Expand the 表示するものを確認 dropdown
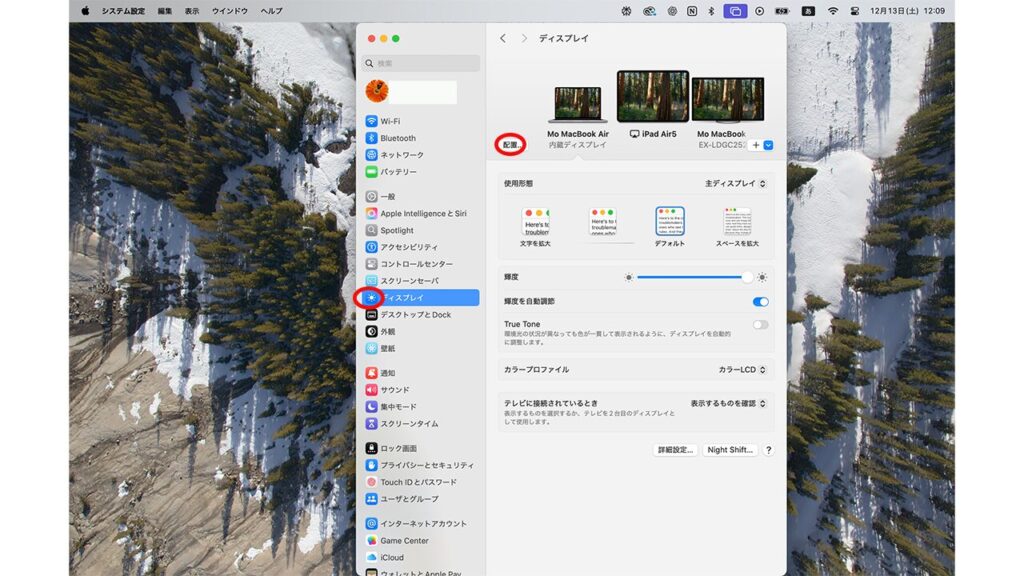The image size is (1024, 576). (x=729, y=403)
